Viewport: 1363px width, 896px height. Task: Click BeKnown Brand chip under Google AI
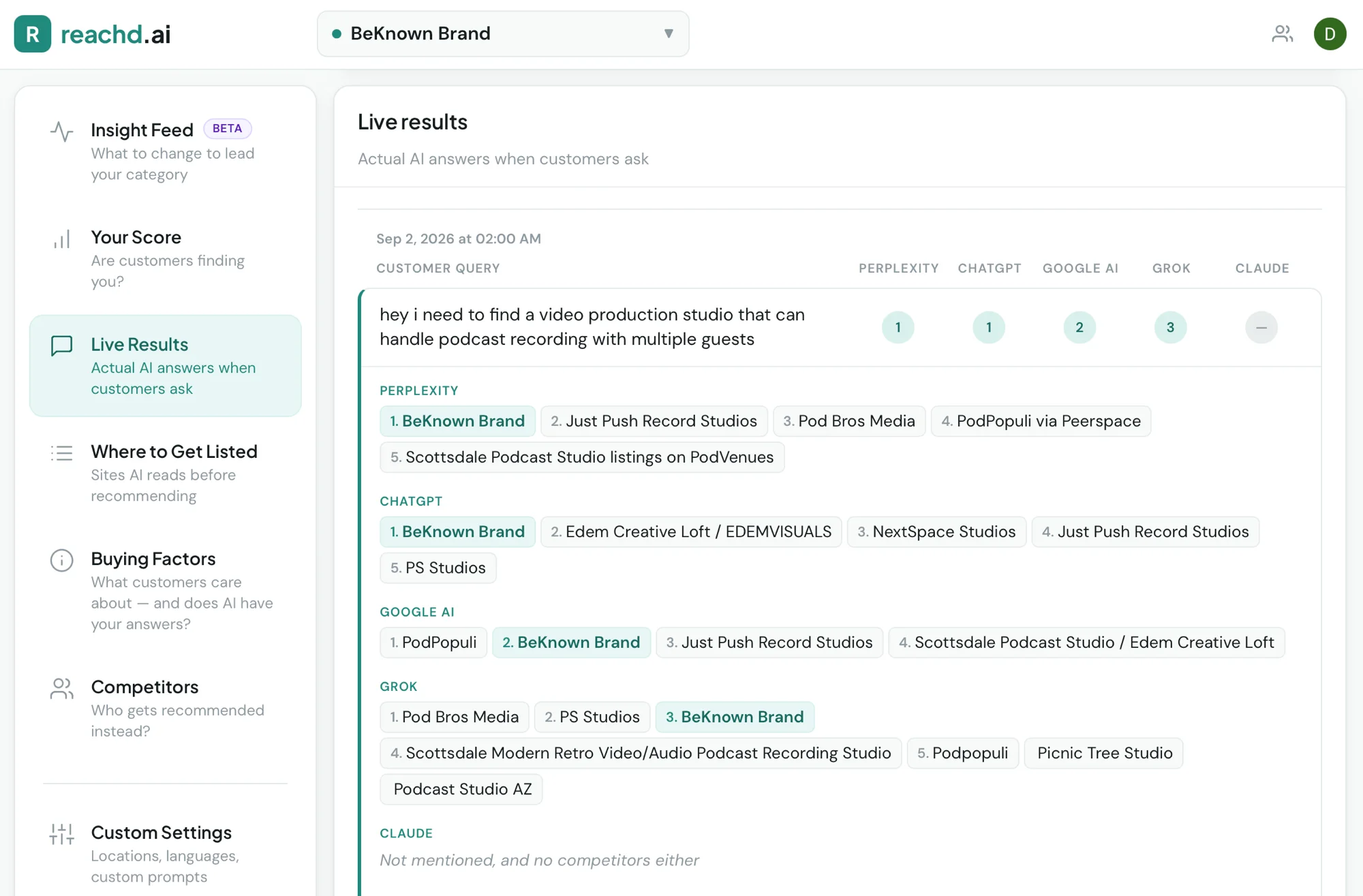[x=571, y=643]
